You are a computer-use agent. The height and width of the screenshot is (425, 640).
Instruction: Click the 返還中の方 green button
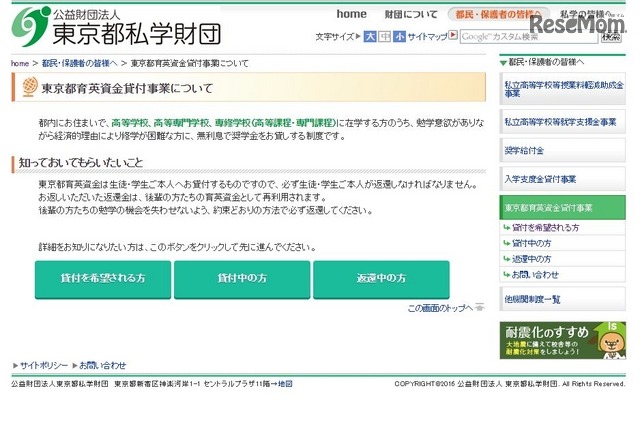point(381,278)
